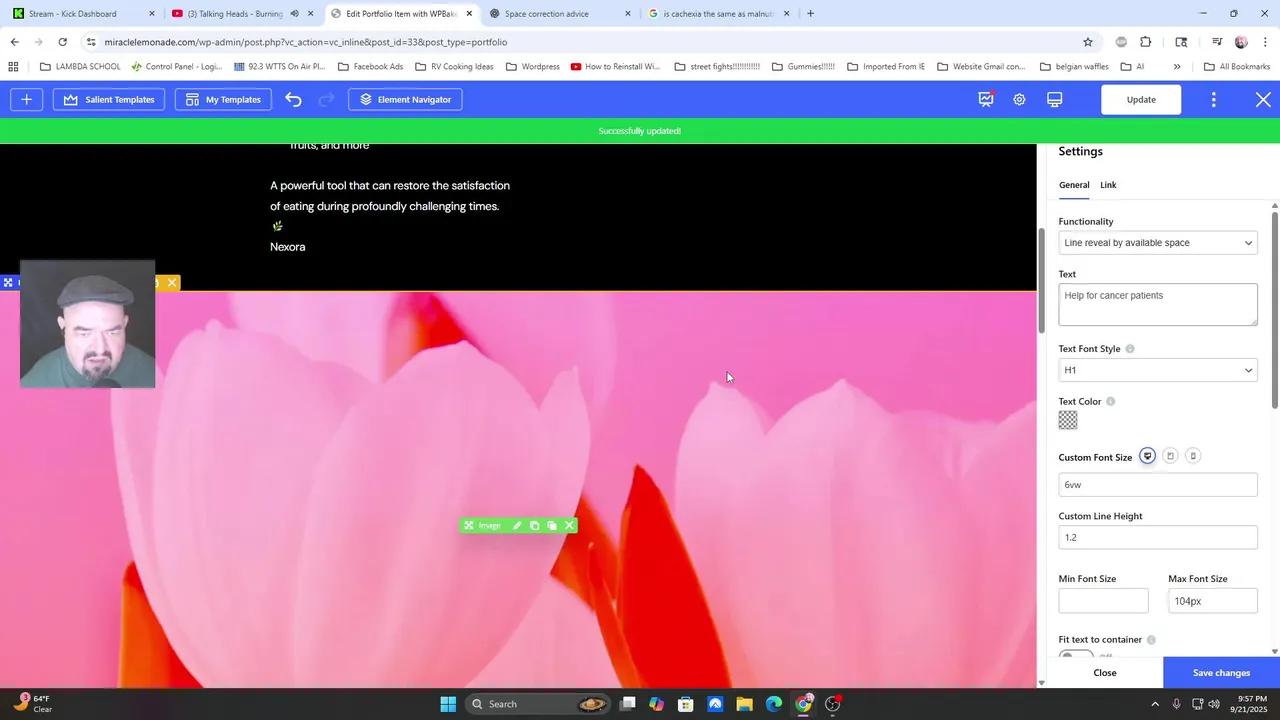Open the Windows Start menu

pos(448,704)
